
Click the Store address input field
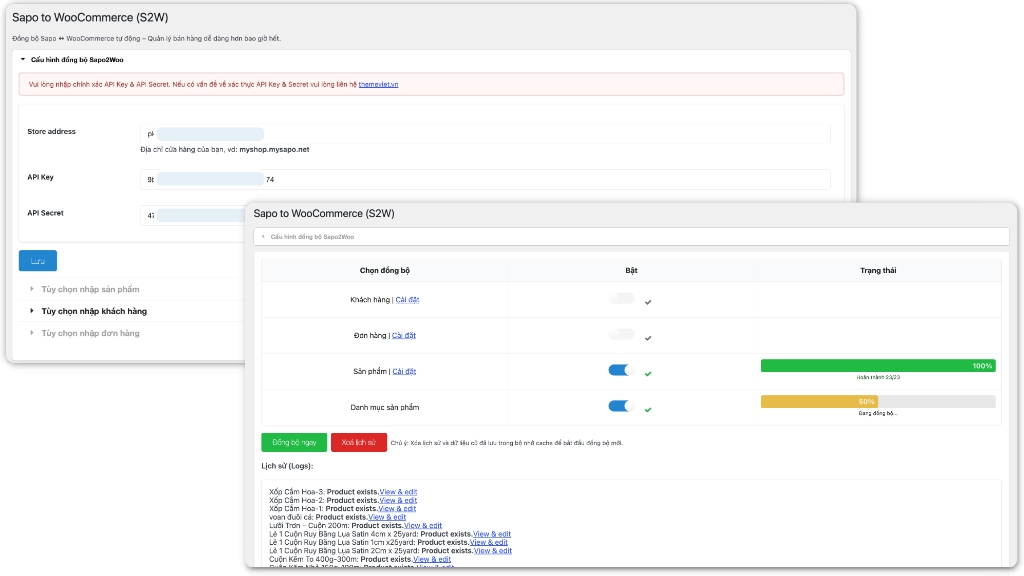pos(485,134)
